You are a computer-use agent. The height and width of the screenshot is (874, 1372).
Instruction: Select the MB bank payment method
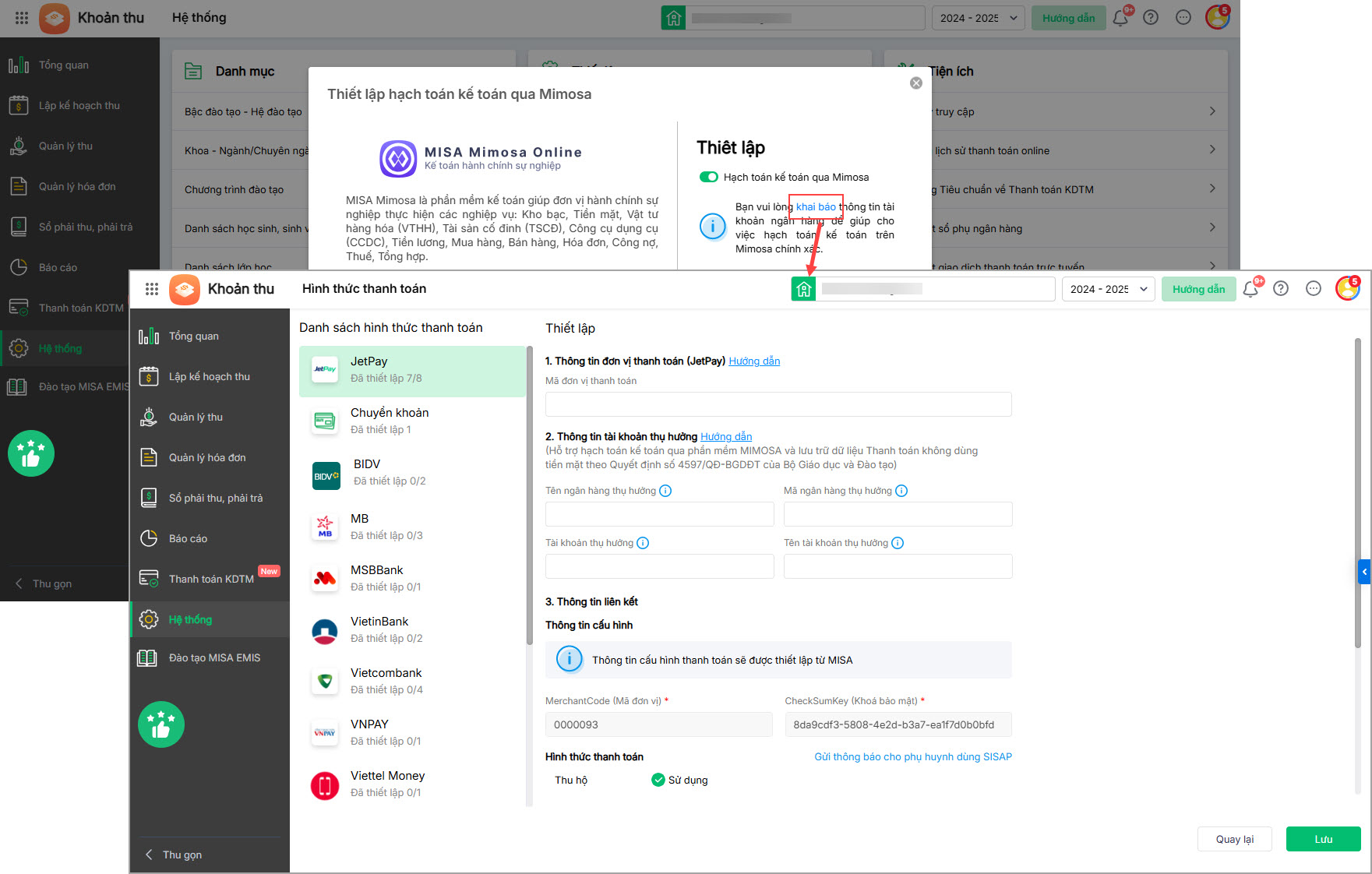[412, 527]
